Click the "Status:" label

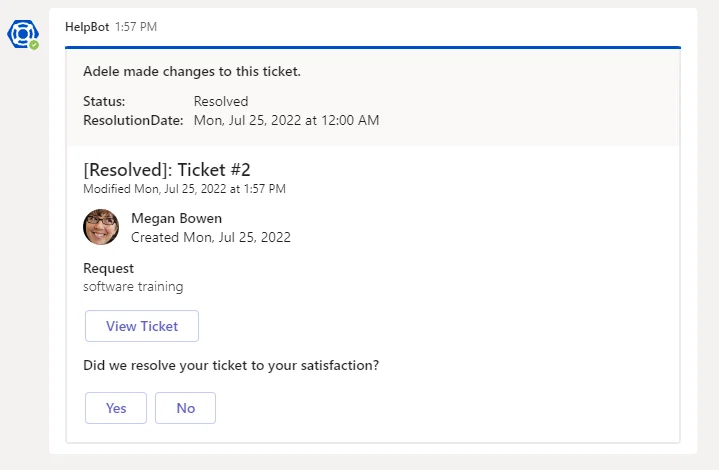104,101
